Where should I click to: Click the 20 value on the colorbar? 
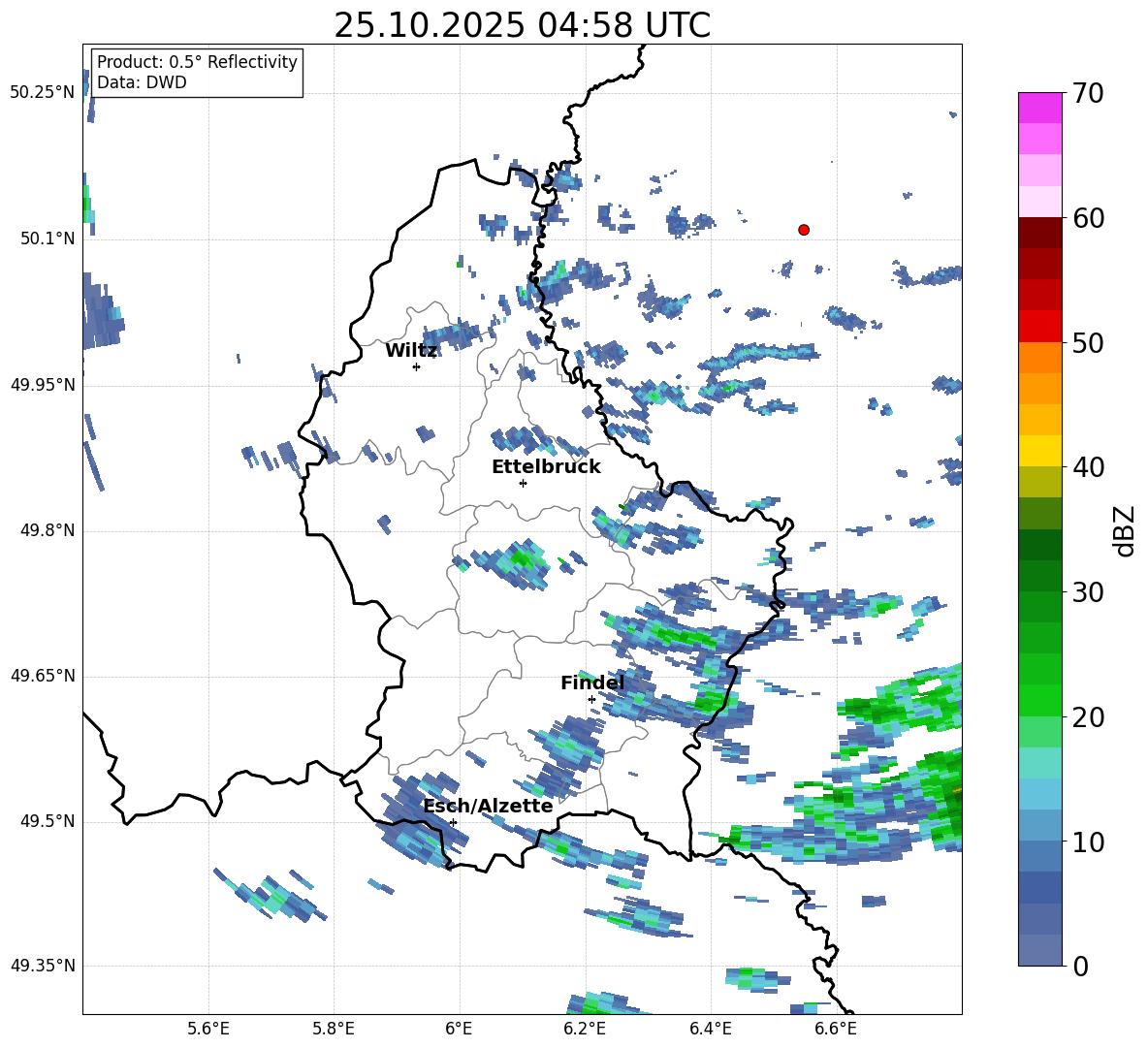(x=1088, y=716)
